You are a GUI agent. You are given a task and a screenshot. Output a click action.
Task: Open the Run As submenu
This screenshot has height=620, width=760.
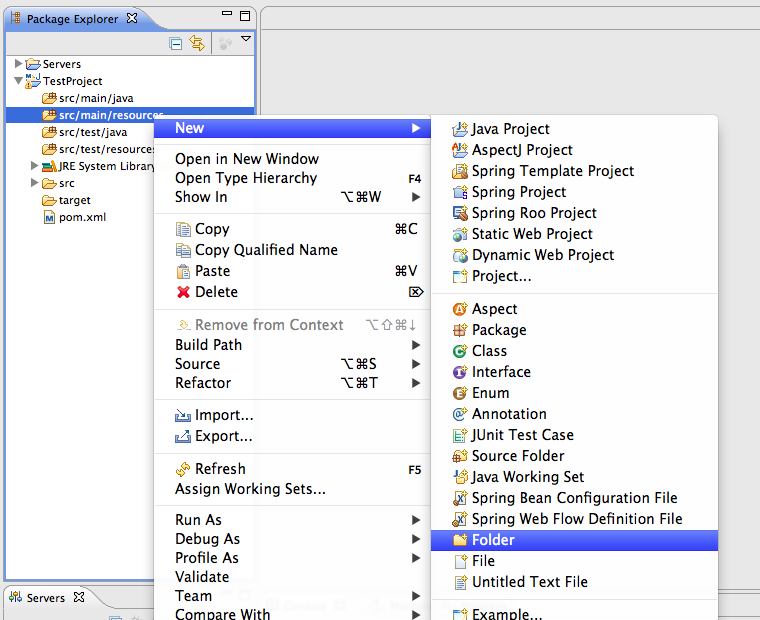point(292,520)
